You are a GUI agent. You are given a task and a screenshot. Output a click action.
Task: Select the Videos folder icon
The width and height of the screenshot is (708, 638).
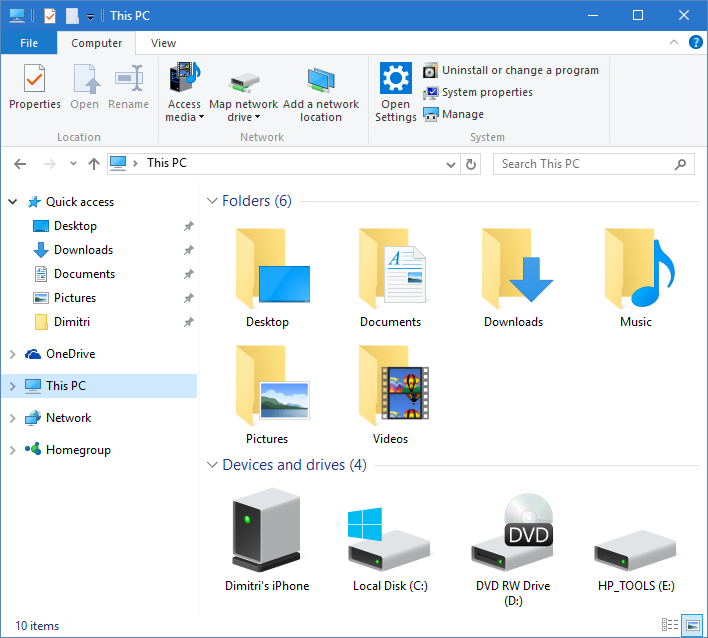[x=393, y=385]
